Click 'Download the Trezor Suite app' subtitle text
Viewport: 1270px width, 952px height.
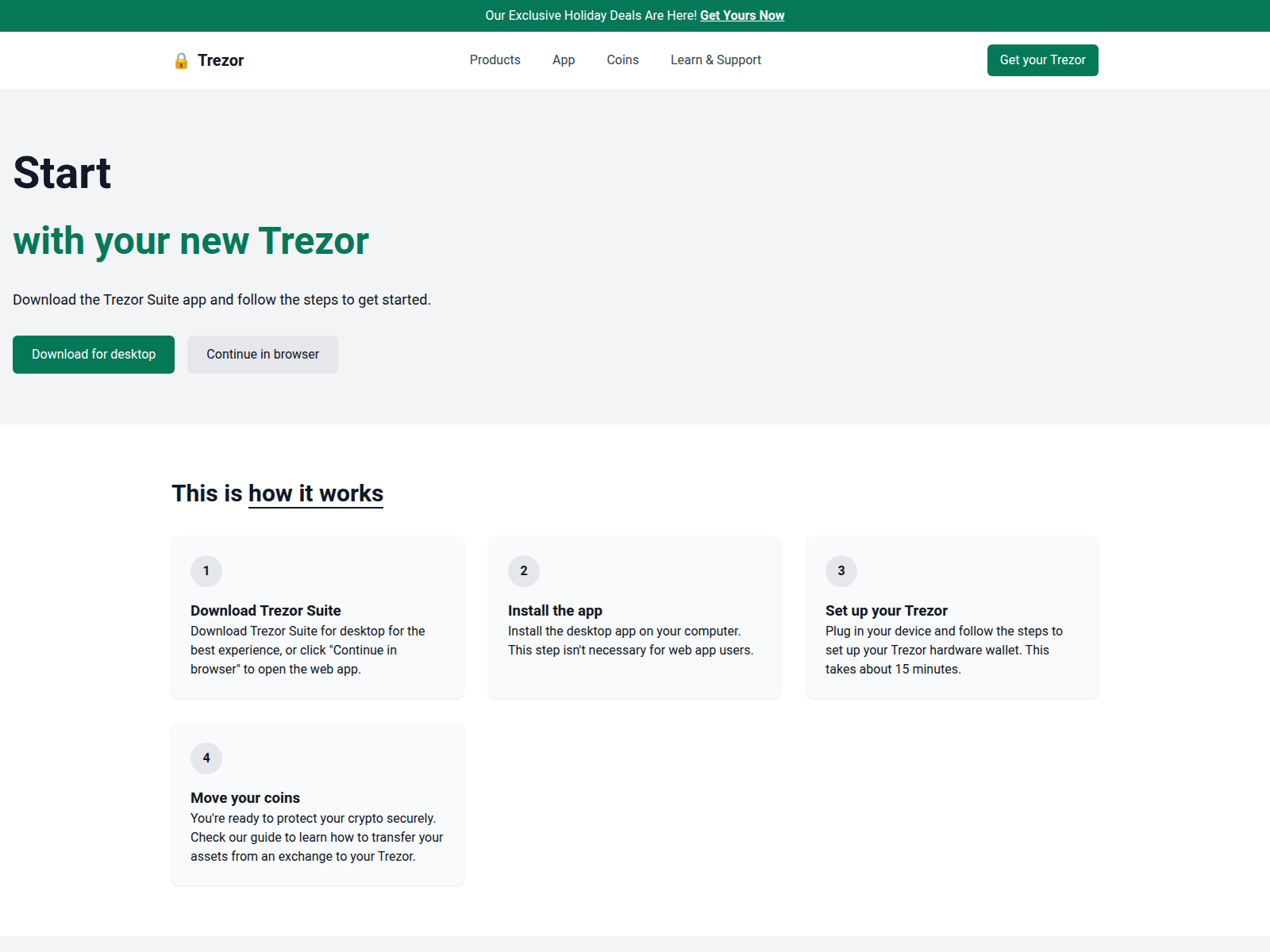(221, 300)
